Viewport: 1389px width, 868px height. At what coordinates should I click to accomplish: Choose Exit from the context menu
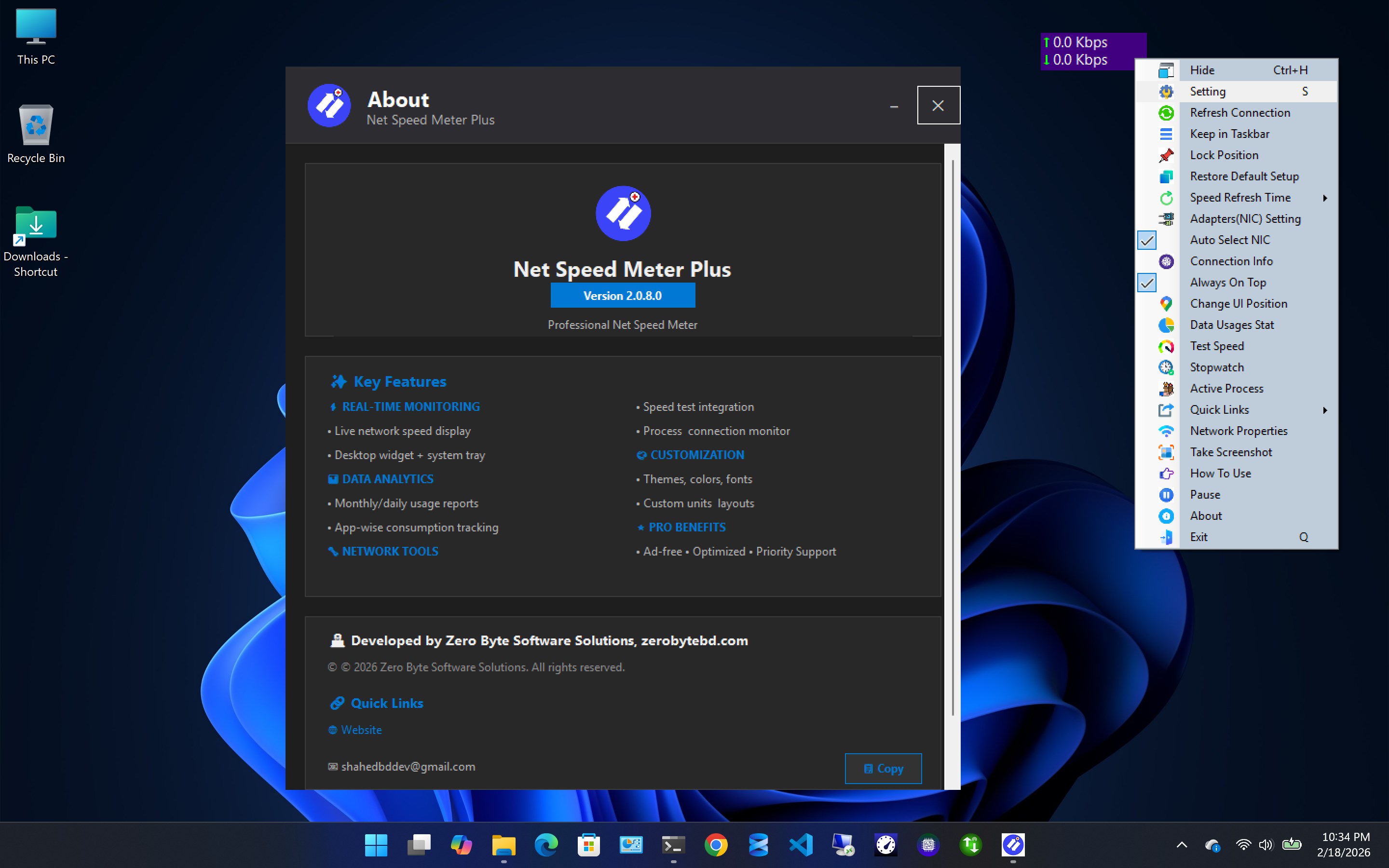click(1236, 538)
